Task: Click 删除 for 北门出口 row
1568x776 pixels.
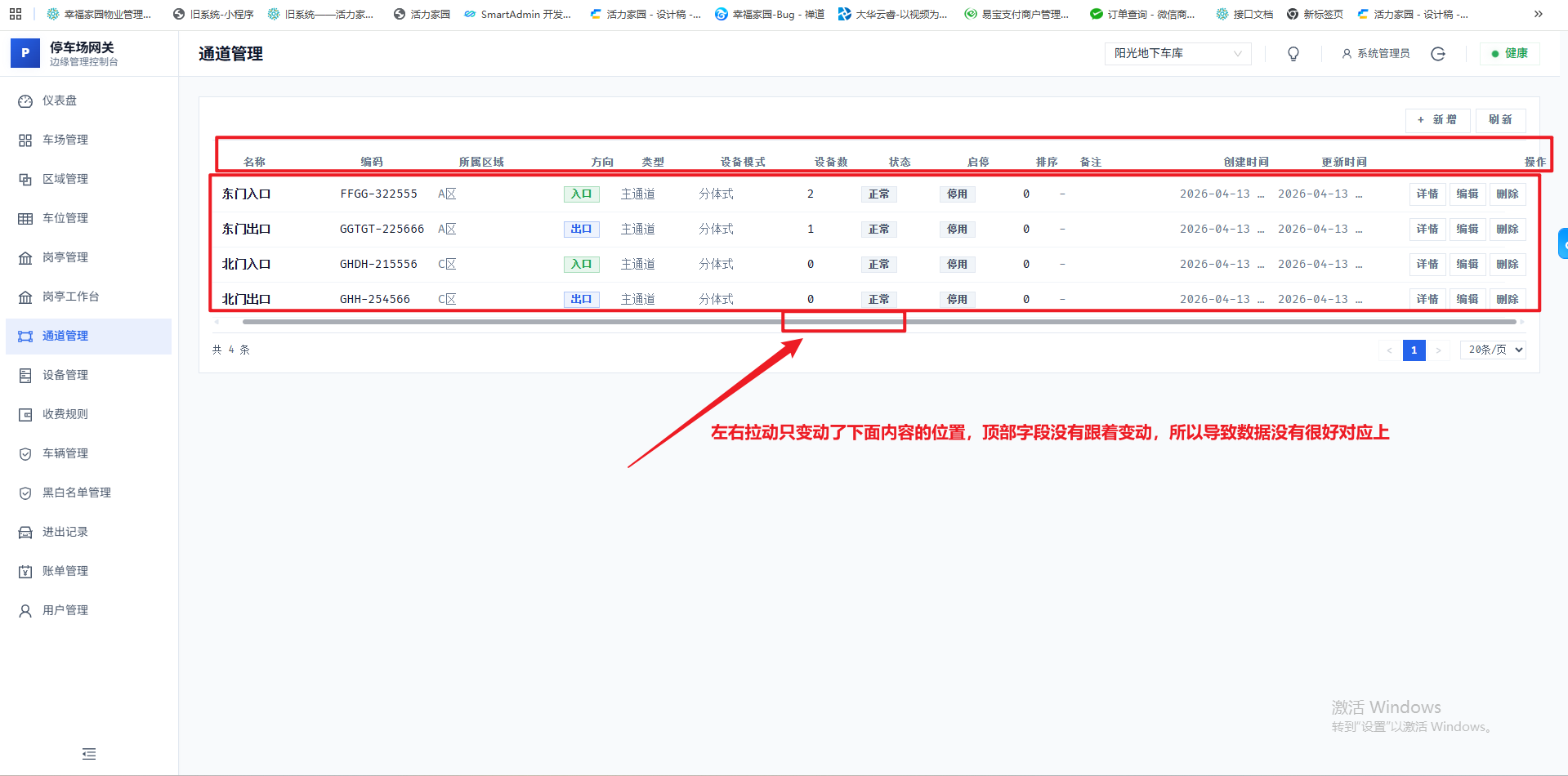Action: (x=1507, y=299)
